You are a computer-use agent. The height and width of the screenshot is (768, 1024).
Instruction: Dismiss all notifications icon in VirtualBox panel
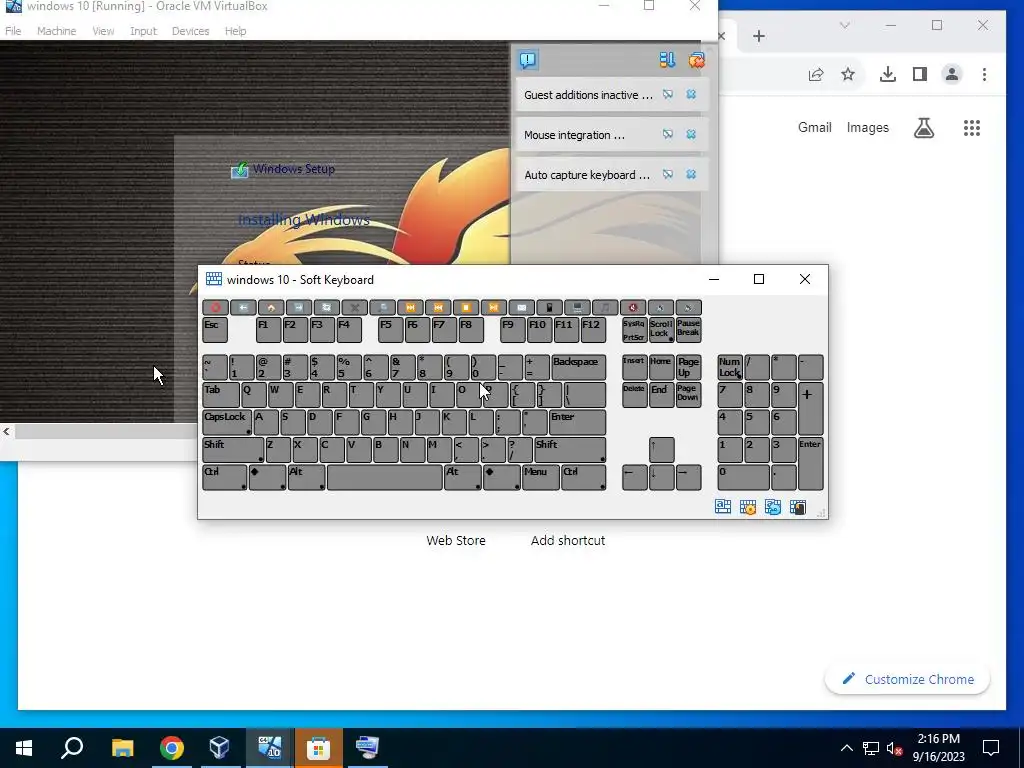coord(696,60)
